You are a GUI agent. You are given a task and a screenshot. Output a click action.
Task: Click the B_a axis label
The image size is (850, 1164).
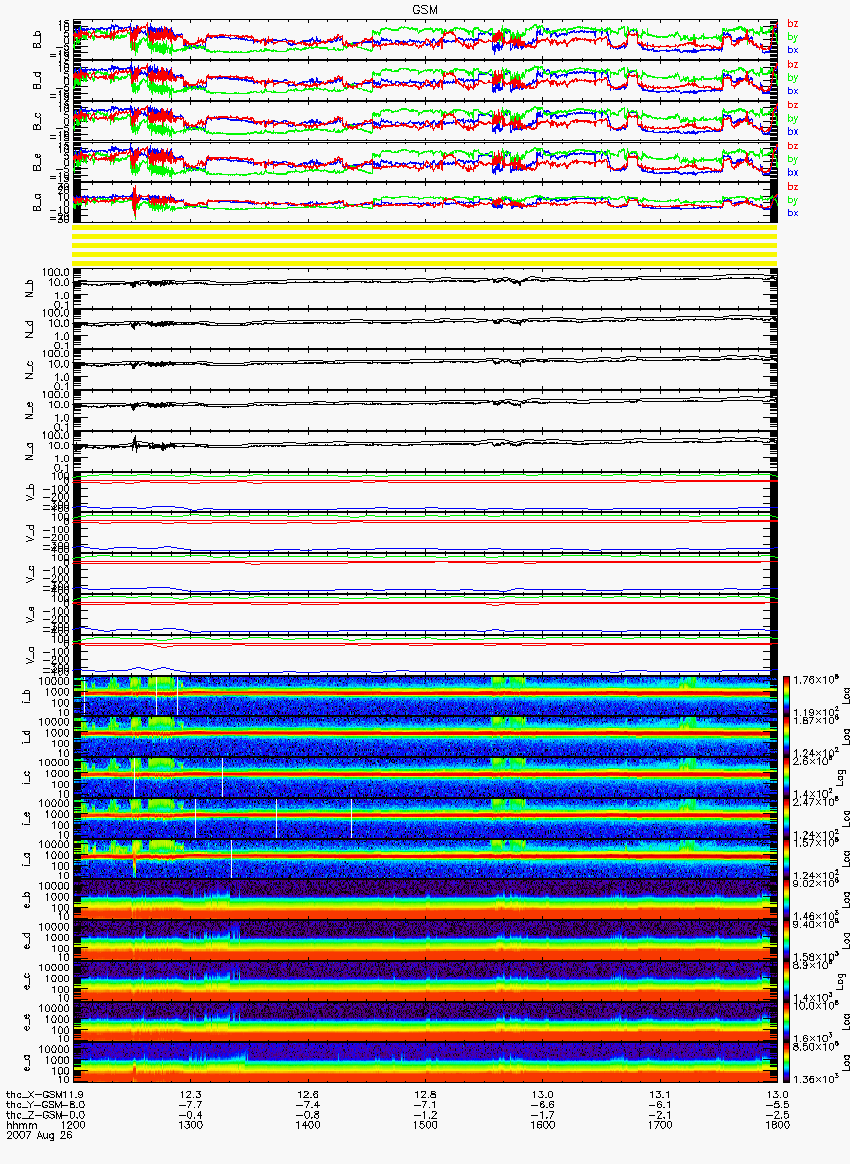[x=37, y=203]
